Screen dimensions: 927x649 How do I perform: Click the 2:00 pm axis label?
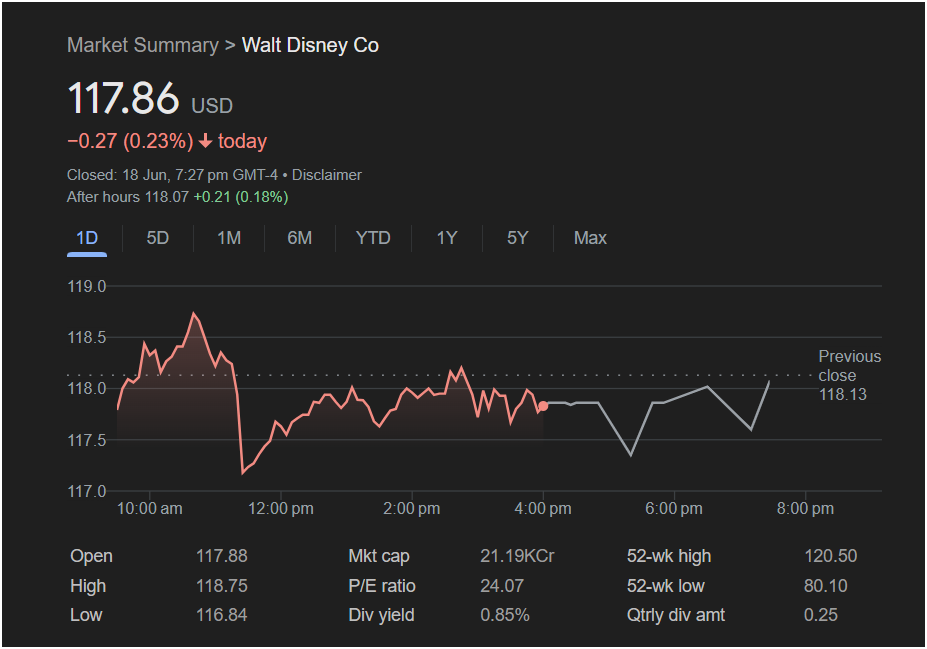(x=412, y=509)
